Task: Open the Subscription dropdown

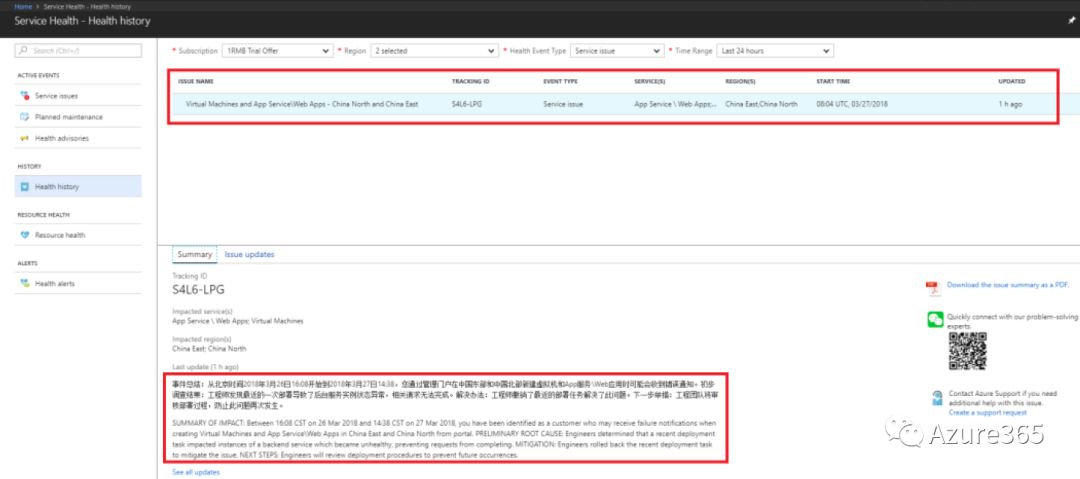Action: pos(277,50)
